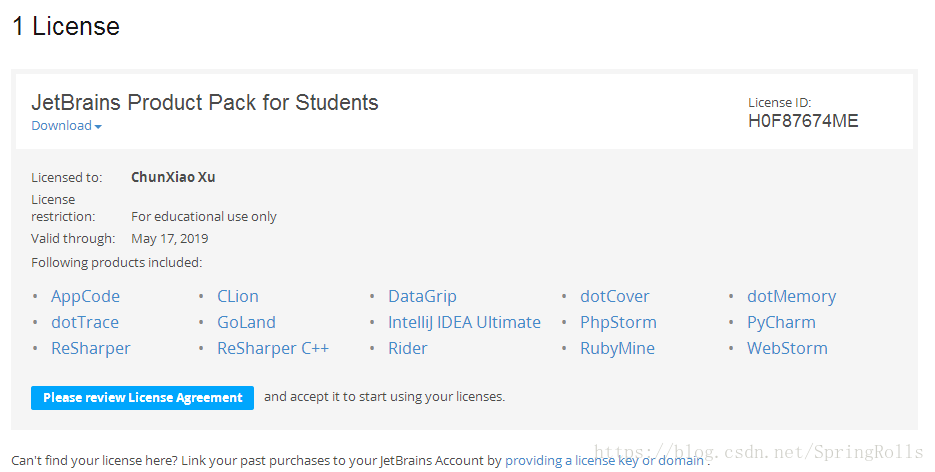Click the License ID H0F87674ME text

803,122
